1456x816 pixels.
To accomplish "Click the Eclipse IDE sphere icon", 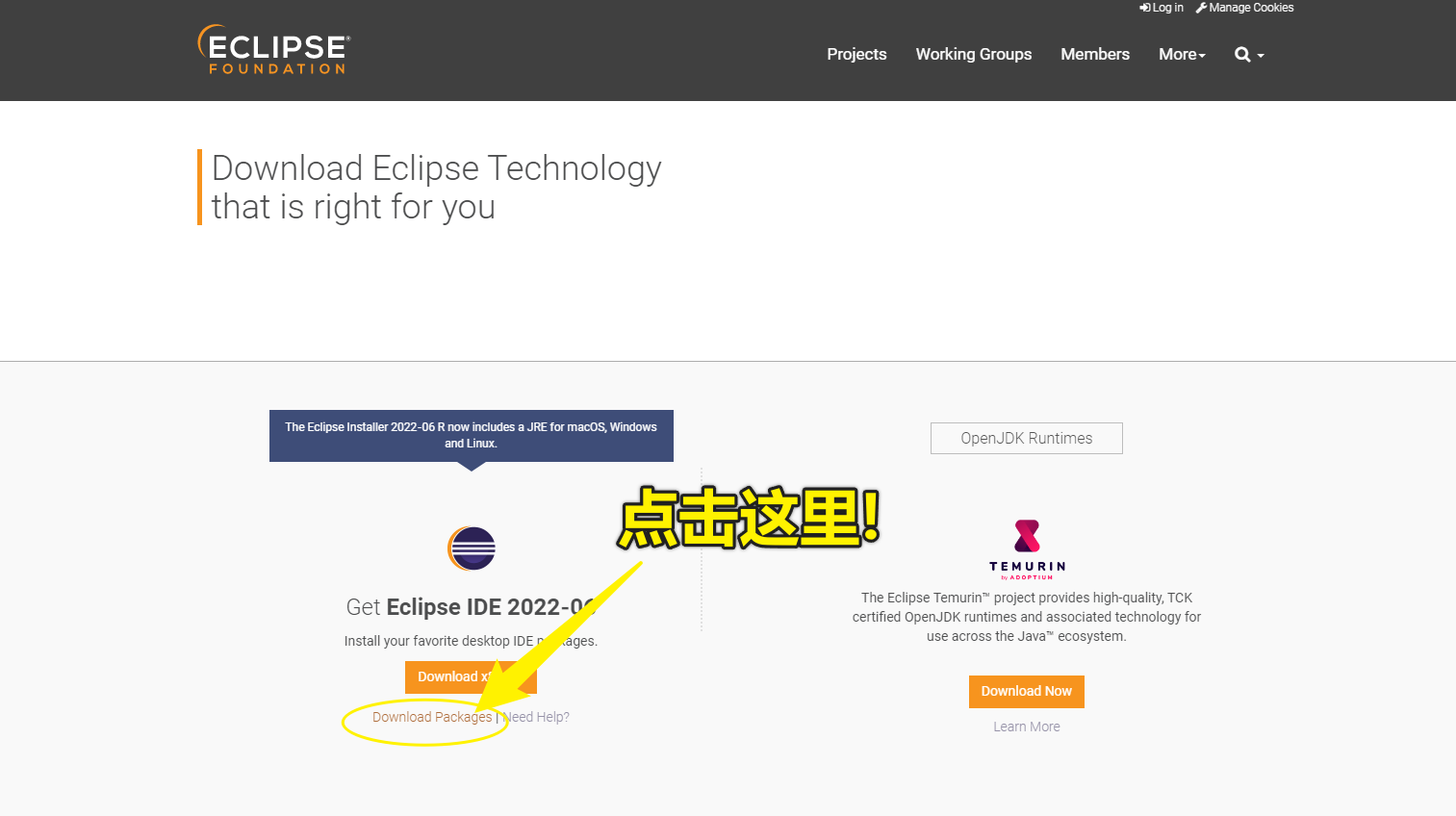I will click(472, 548).
